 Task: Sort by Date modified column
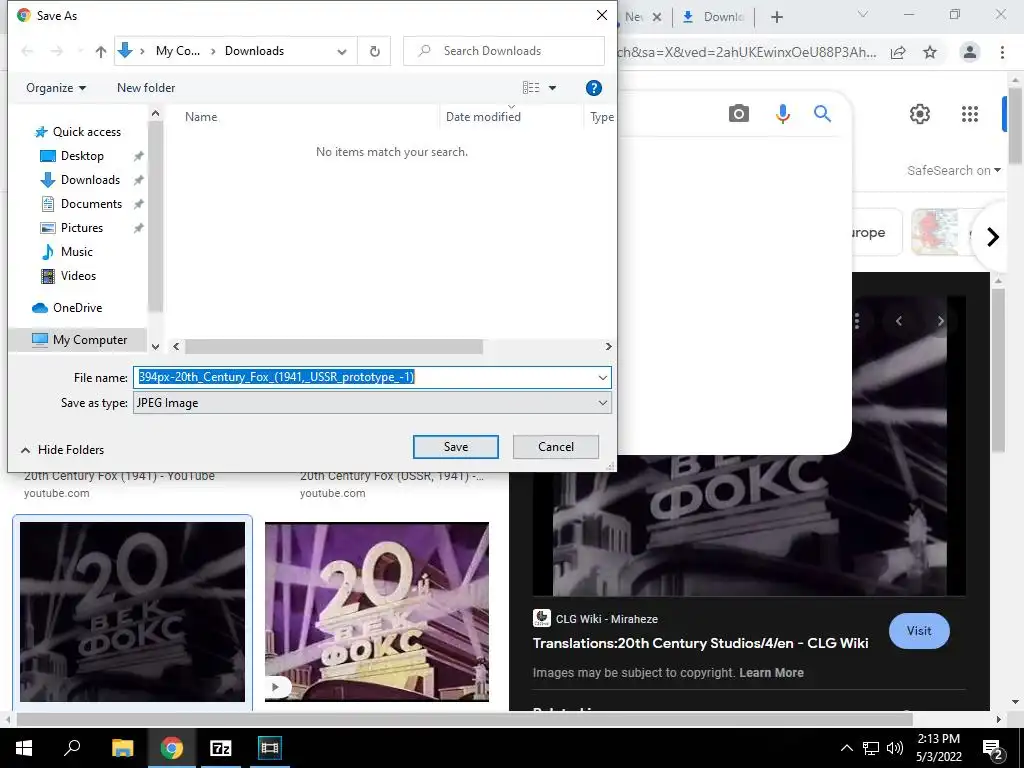point(483,117)
